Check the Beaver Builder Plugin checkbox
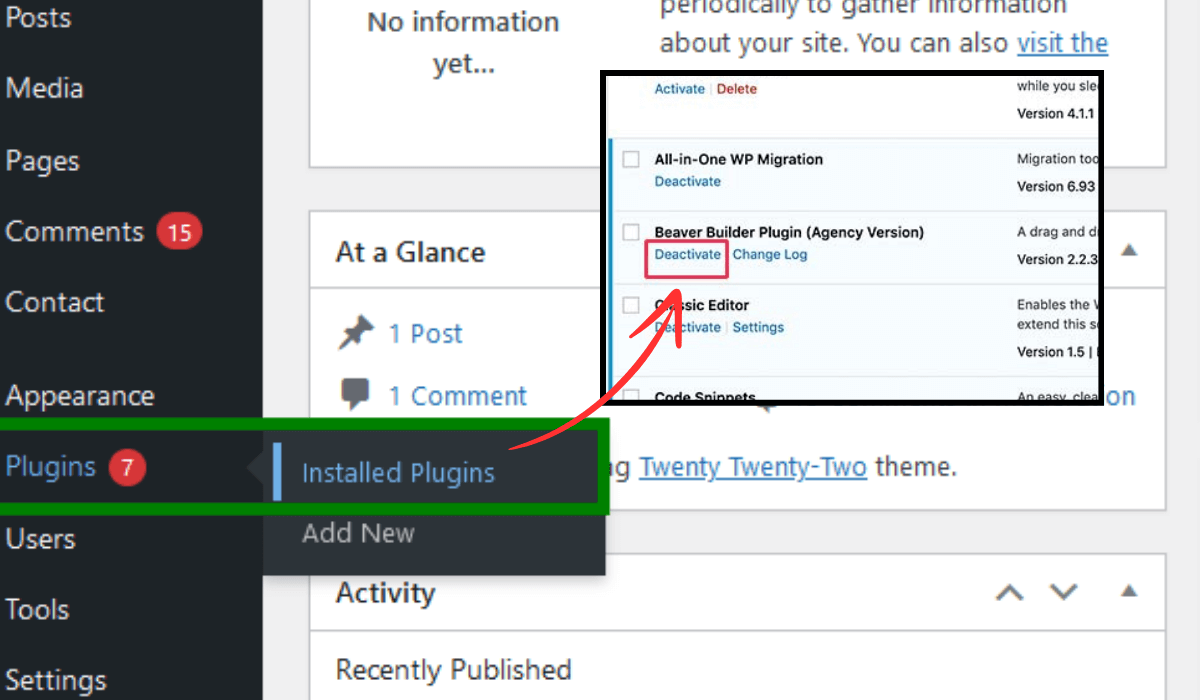 pyautogui.click(x=631, y=231)
